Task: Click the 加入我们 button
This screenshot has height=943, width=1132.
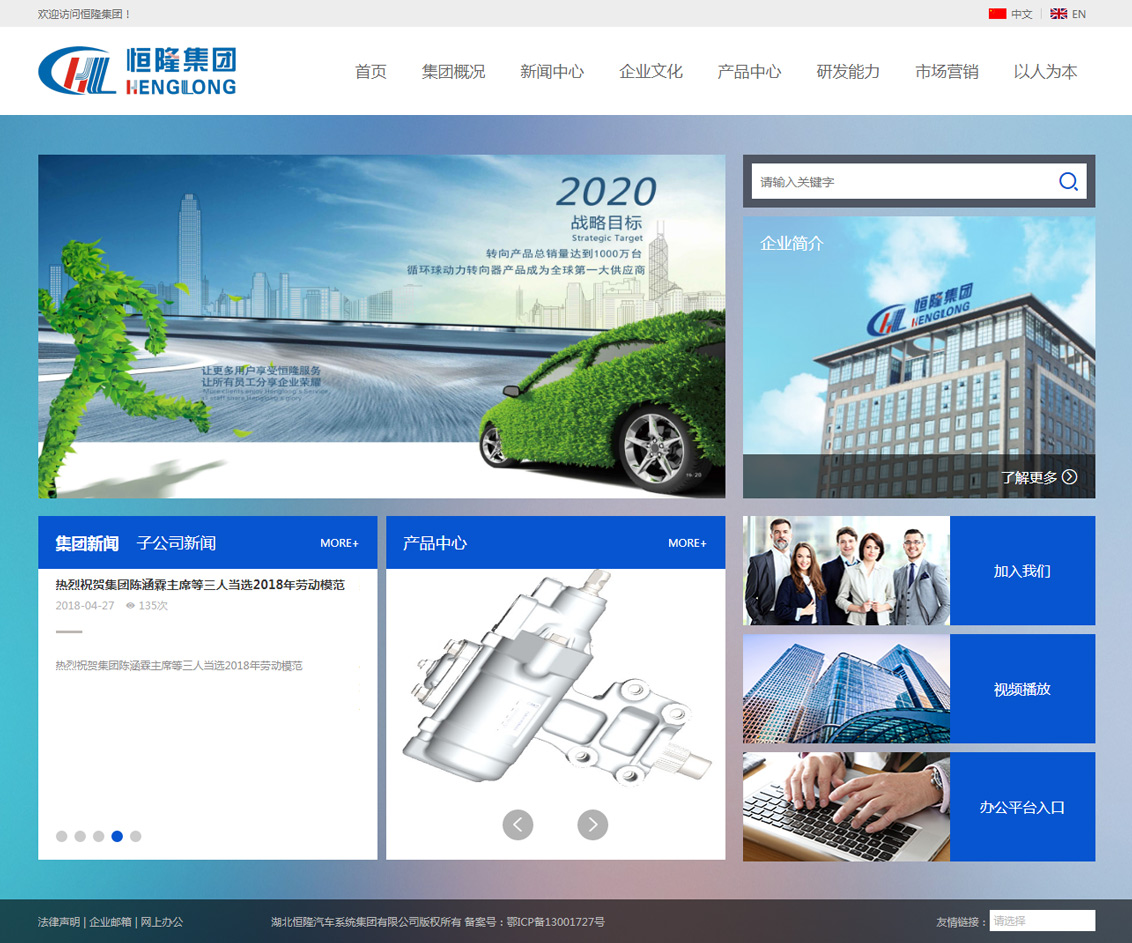Action: 1022,571
